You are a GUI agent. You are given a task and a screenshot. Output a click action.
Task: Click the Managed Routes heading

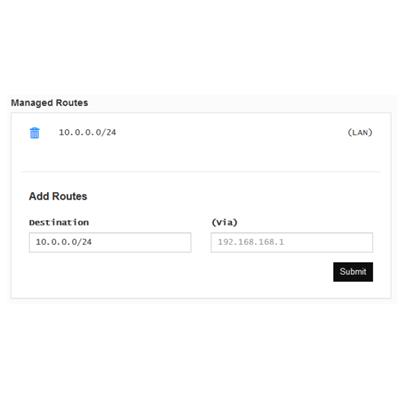pyautogui.click(x=49, y=103)
